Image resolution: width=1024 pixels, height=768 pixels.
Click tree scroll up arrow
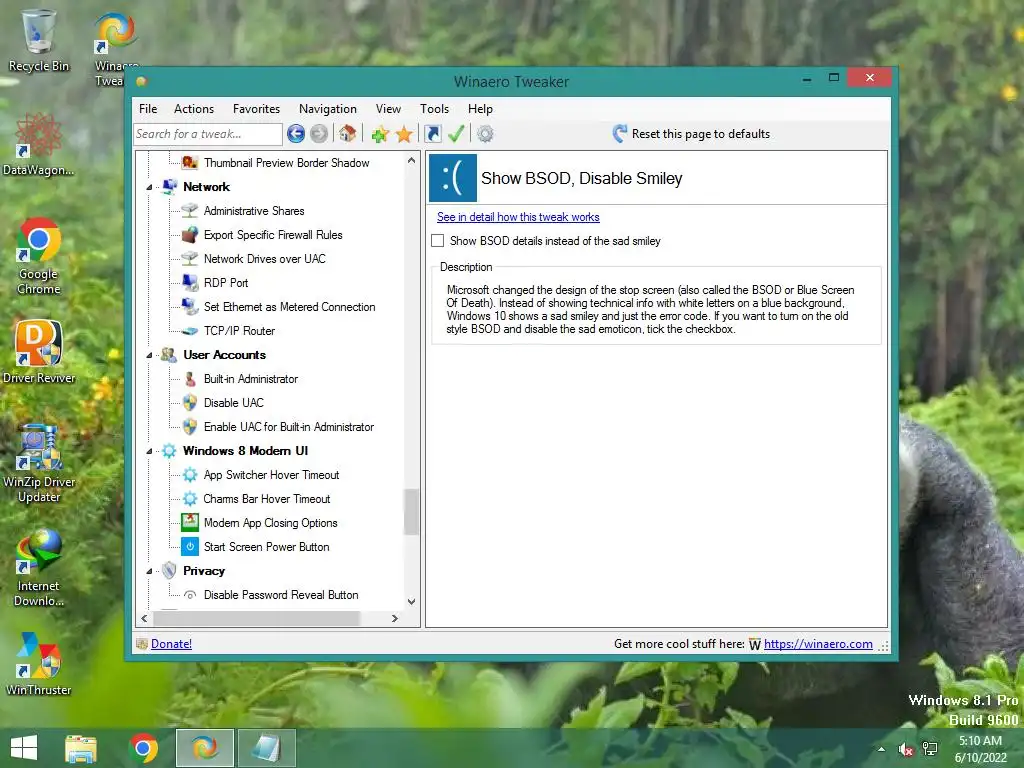[411, 161]
